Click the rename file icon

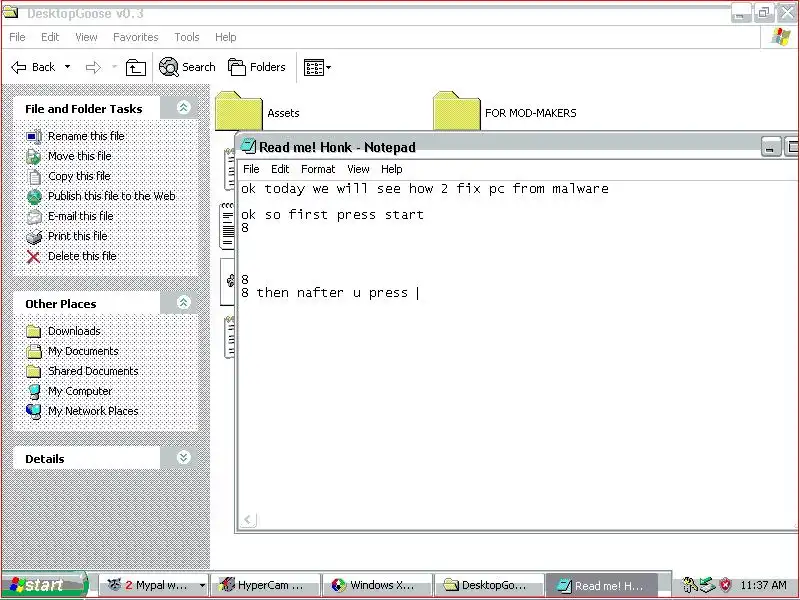point(34,137)
